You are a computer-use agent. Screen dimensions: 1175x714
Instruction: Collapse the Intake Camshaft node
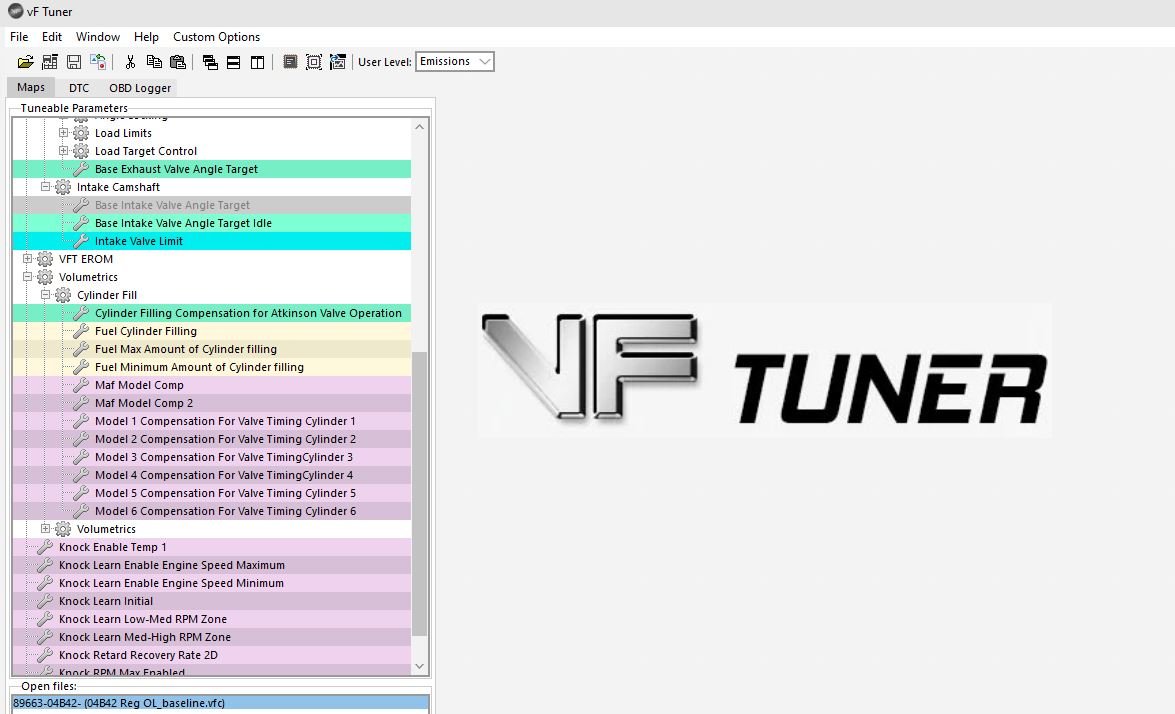[46, 187]
